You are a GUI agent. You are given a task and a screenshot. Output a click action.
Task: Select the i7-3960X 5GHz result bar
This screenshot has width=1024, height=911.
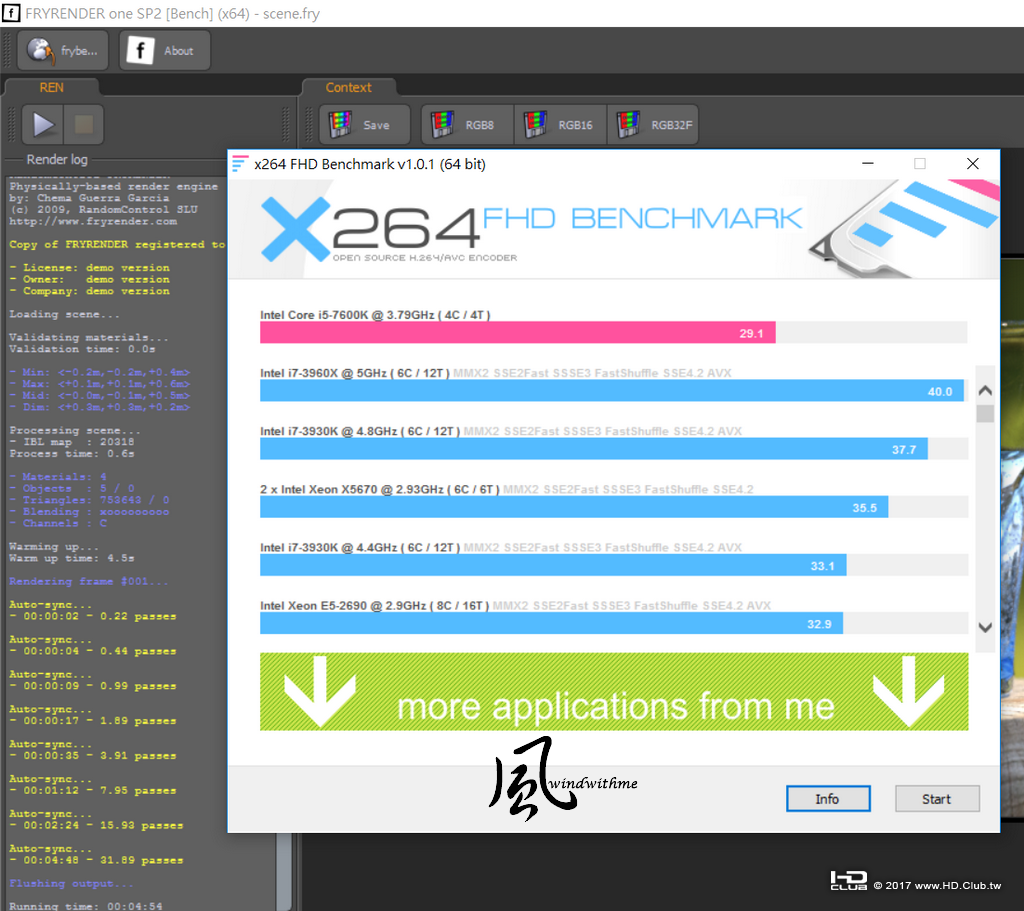[x=611, y=391]
